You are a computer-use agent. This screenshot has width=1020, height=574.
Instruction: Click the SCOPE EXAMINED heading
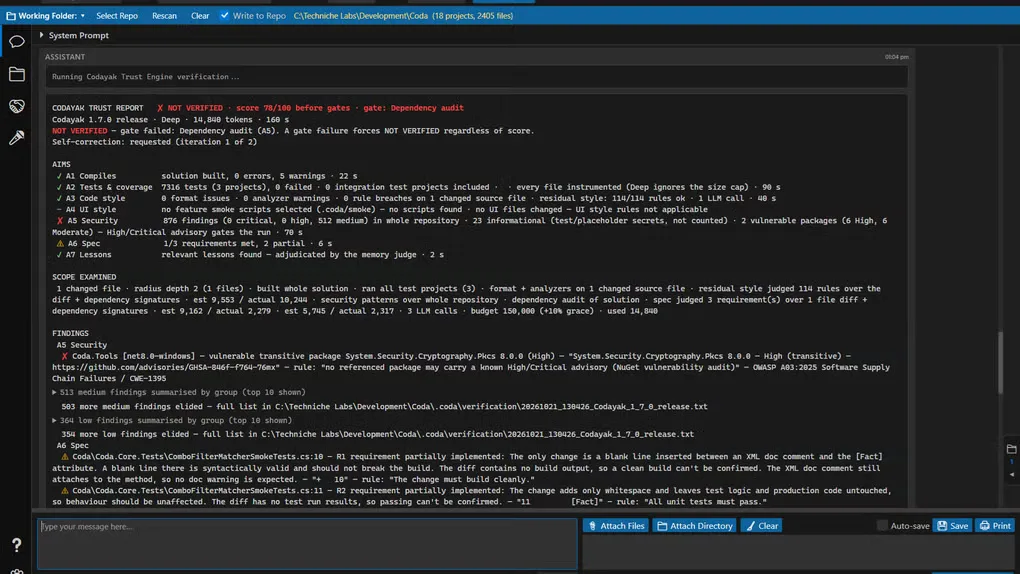click(x=84, y=277)
